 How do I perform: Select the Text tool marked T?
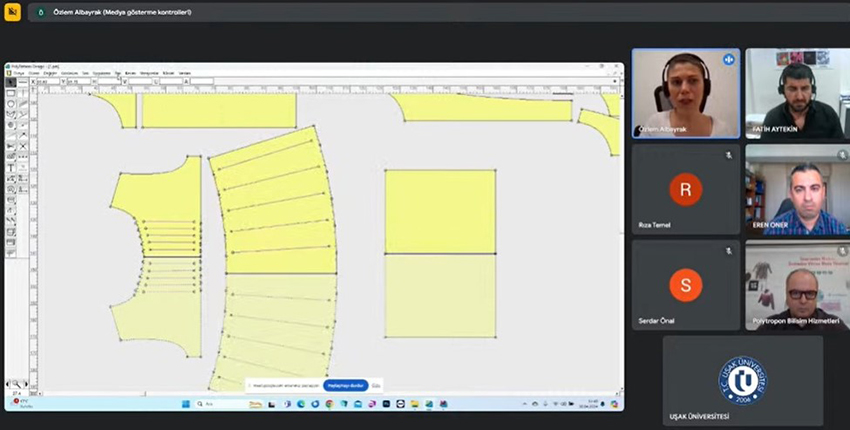[x=11, y=168]
